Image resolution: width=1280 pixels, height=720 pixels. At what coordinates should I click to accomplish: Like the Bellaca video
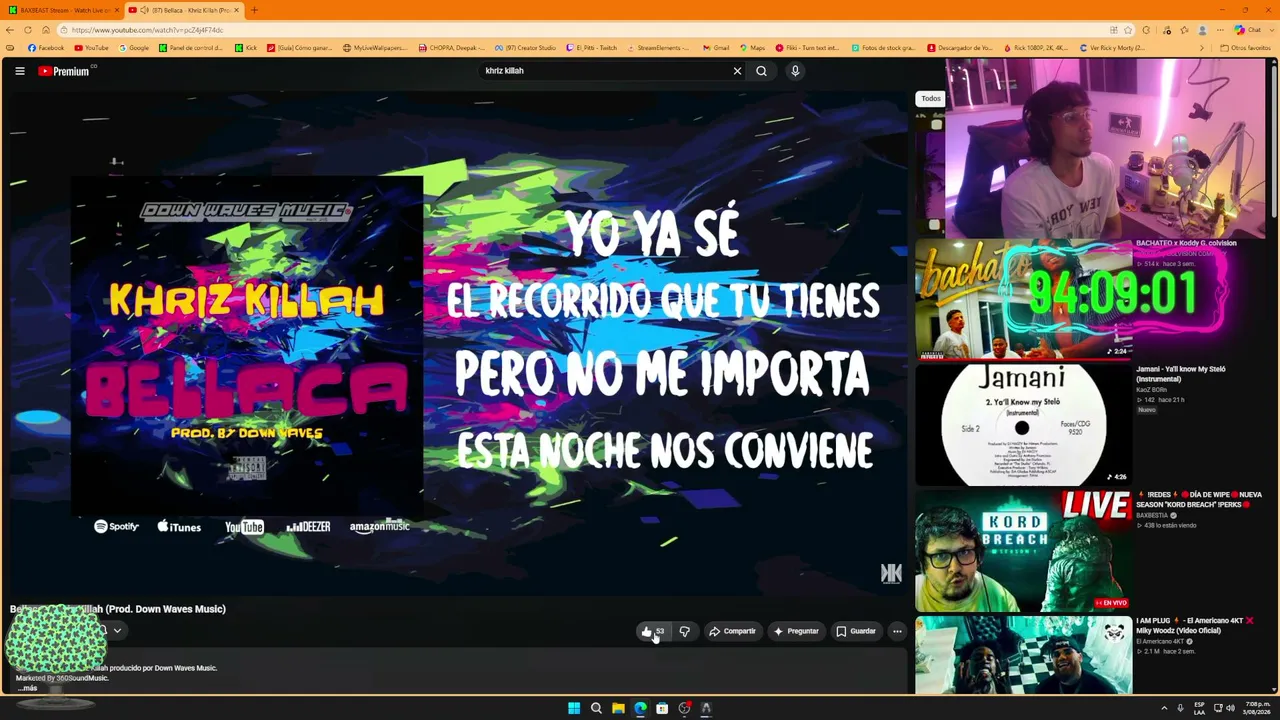(653, 631)
